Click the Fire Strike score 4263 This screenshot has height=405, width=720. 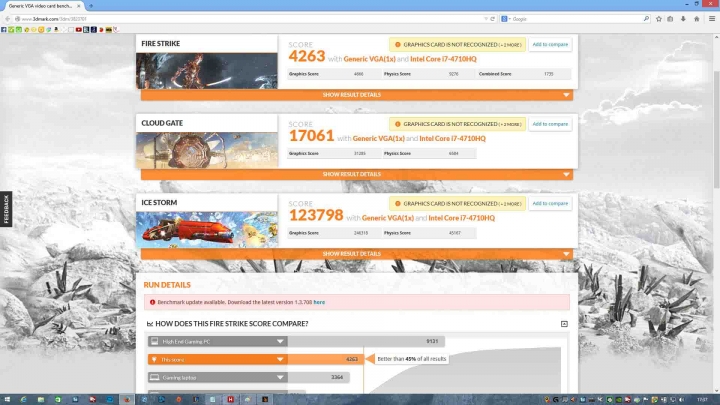(x=307, y=56)
